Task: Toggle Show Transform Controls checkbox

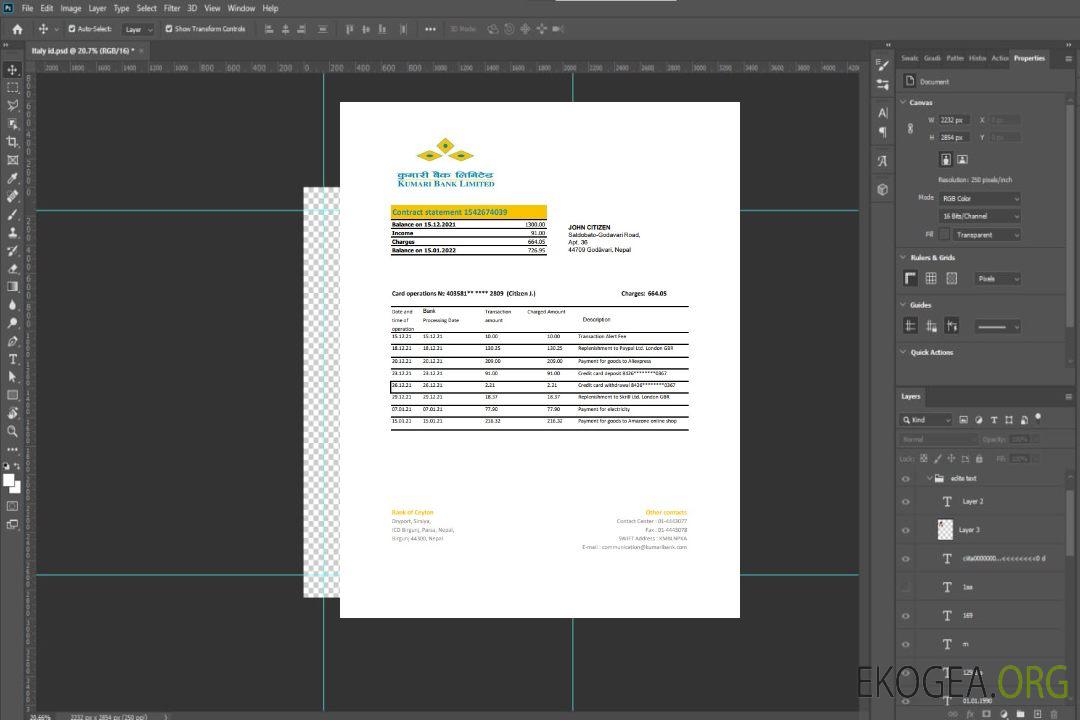Action: tap(169, 29)
